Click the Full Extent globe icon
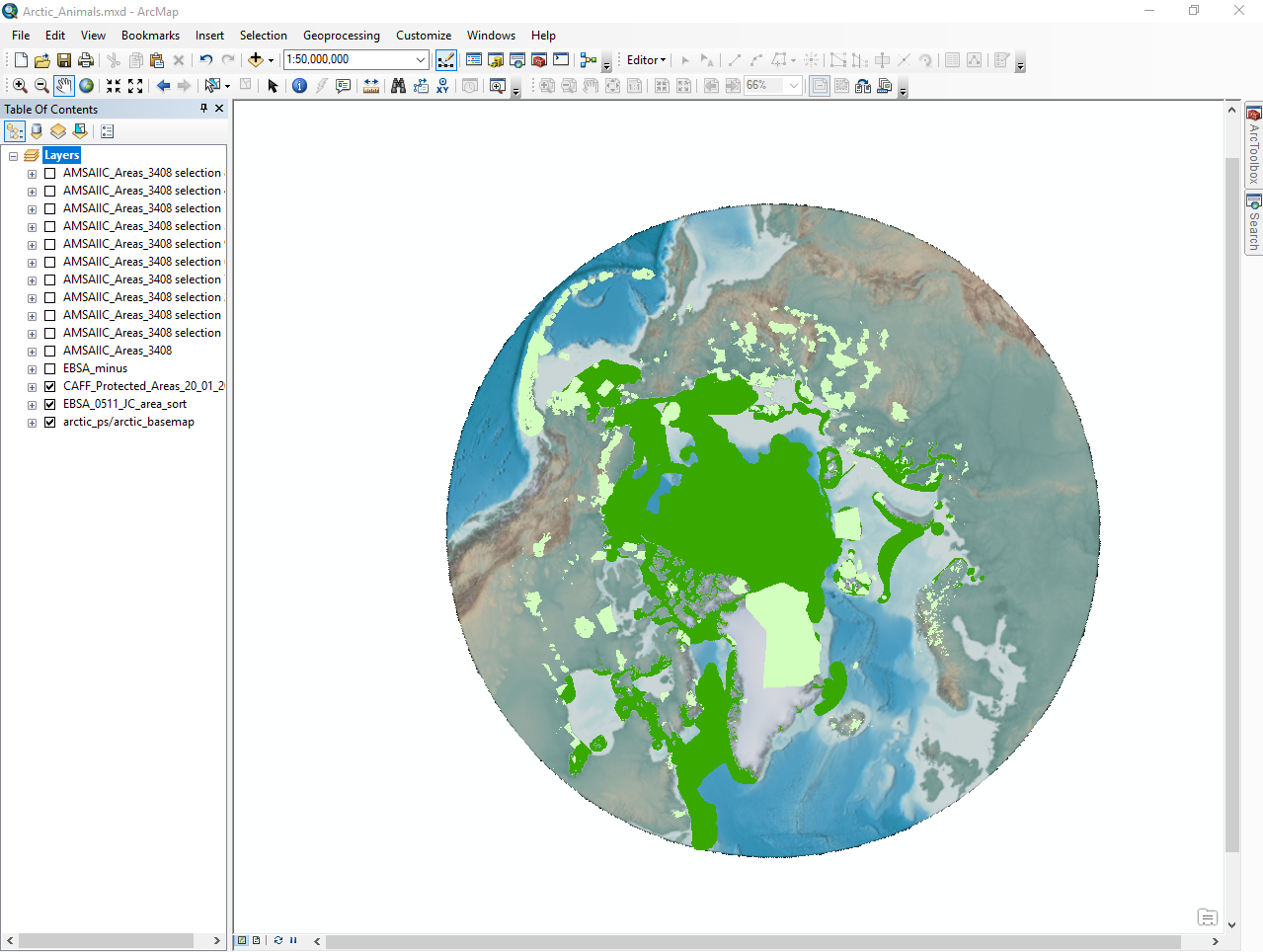Screen dimensions: 1263x952 click(87, 86)
